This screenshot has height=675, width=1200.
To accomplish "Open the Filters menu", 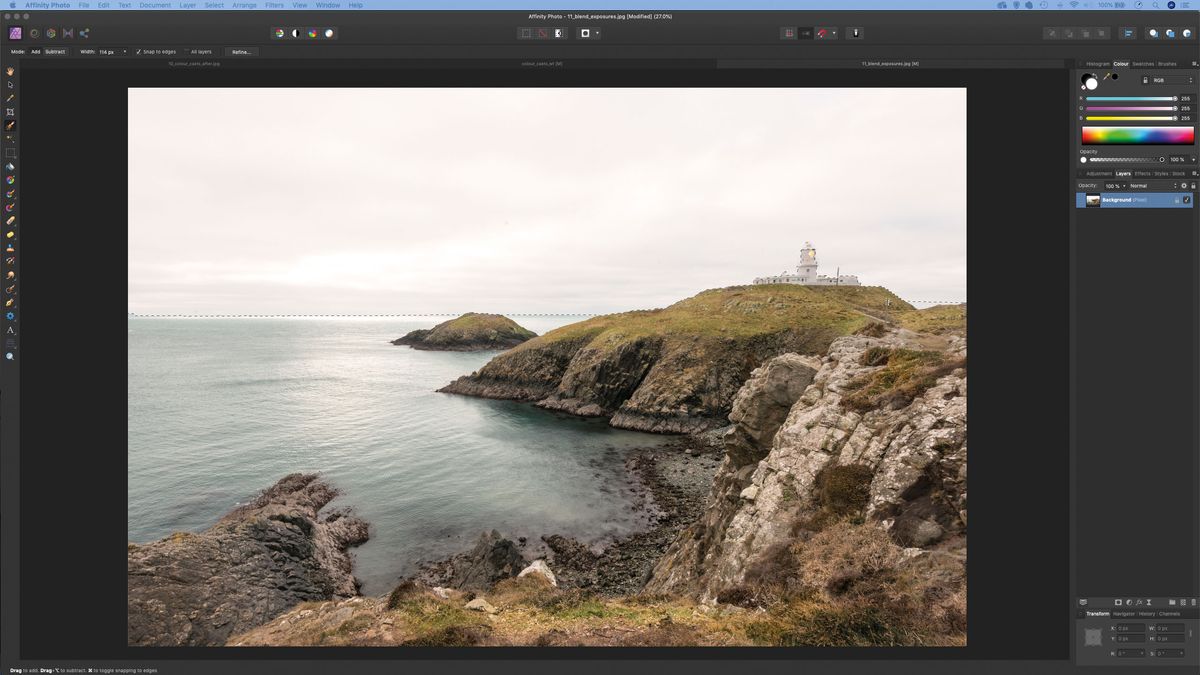I will coord(273,5).
